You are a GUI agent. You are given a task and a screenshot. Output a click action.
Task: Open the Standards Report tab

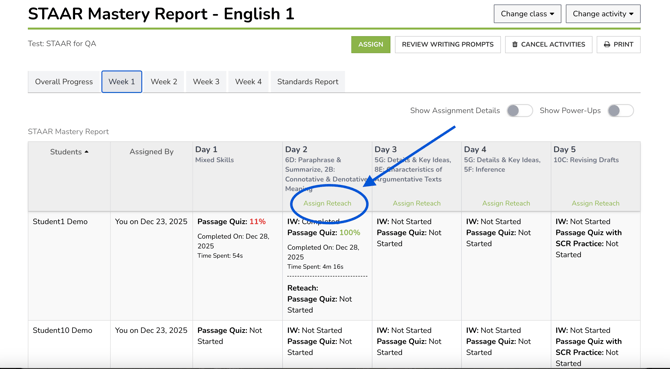coord(308,82)
